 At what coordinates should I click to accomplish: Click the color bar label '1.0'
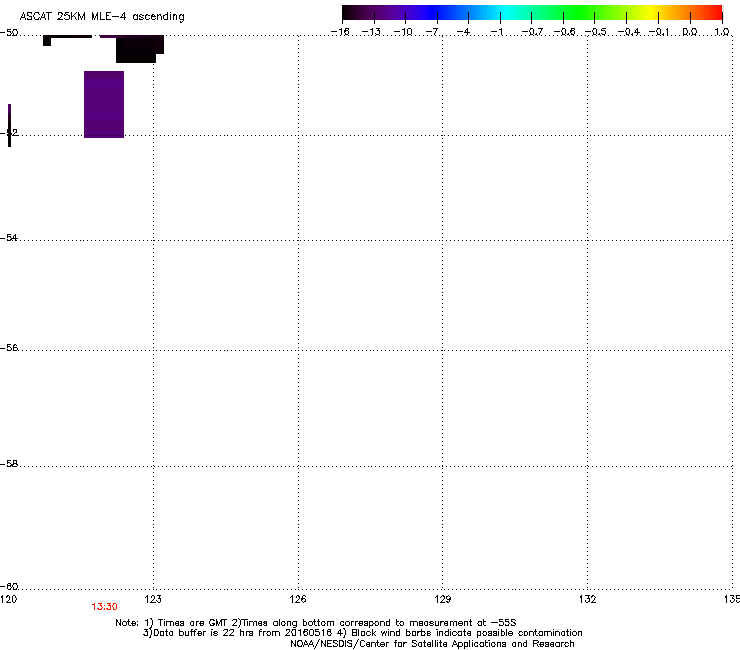722,32
